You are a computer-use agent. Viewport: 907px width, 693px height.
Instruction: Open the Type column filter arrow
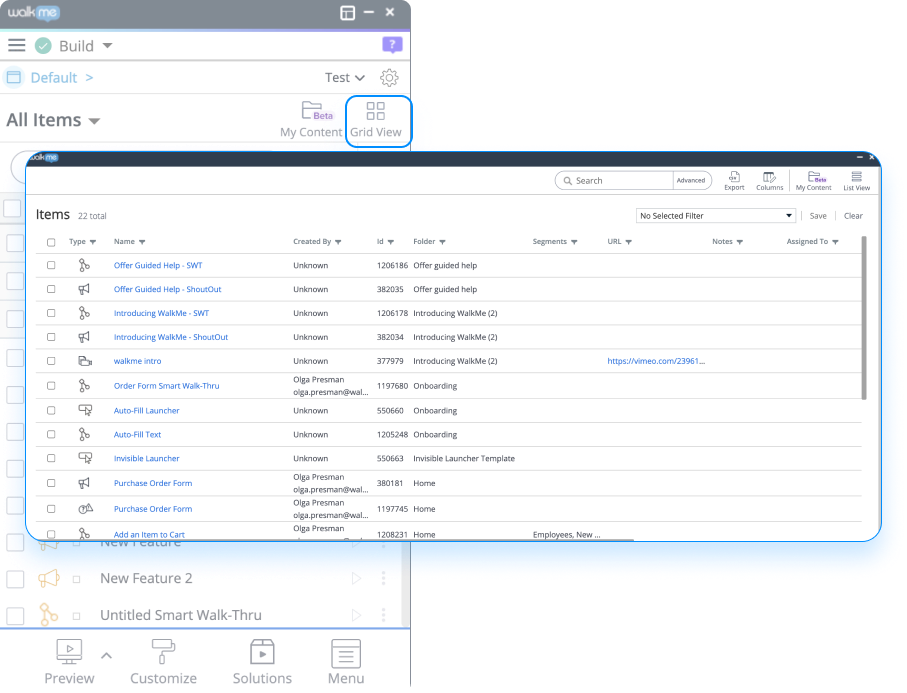click(93, 242)
